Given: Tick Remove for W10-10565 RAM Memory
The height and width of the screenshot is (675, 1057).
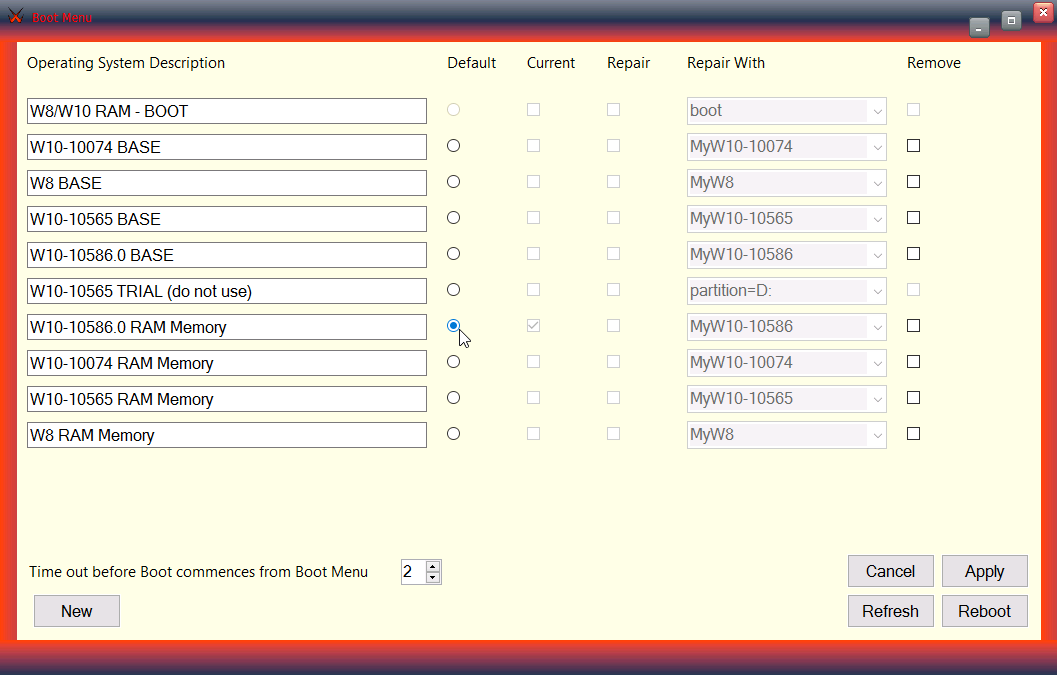Looking at the screenshot, I should click(x=913, y=398).
